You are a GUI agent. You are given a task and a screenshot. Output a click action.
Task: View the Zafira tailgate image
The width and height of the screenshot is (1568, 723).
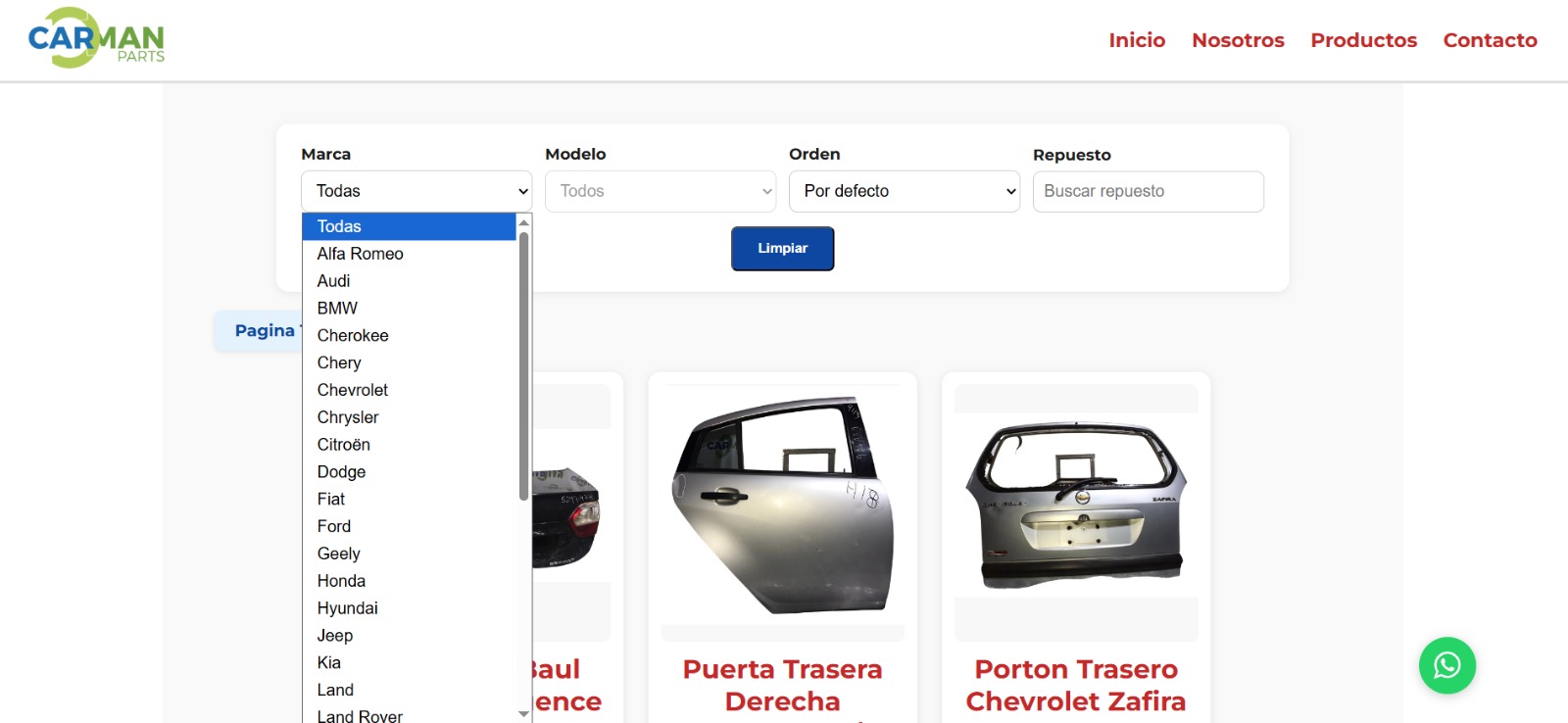(1075, 505)
